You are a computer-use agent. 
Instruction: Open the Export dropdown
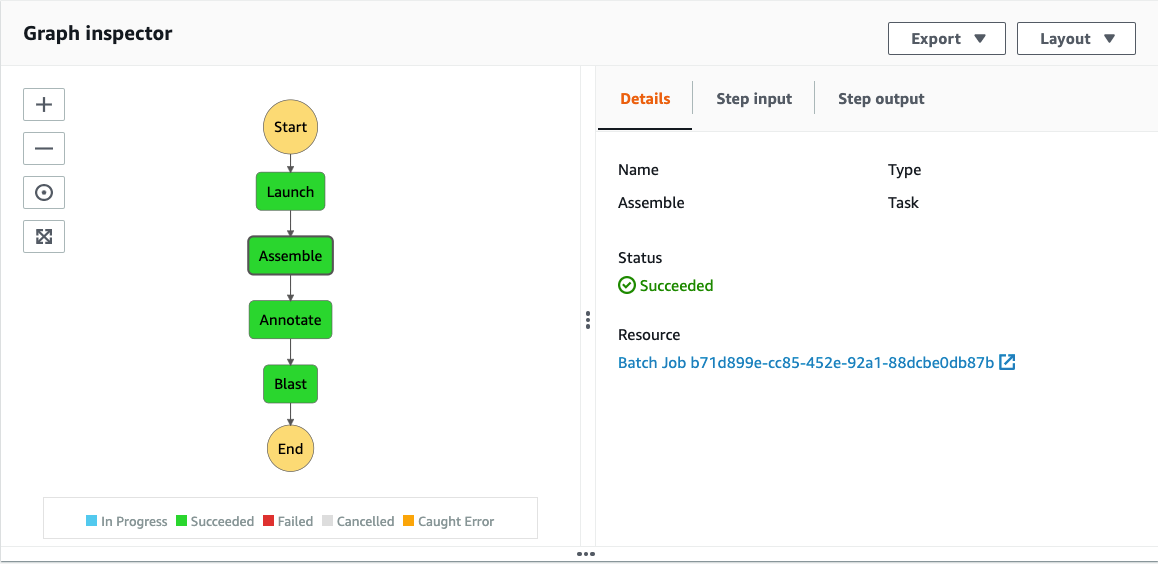click(x=947, y=38)
